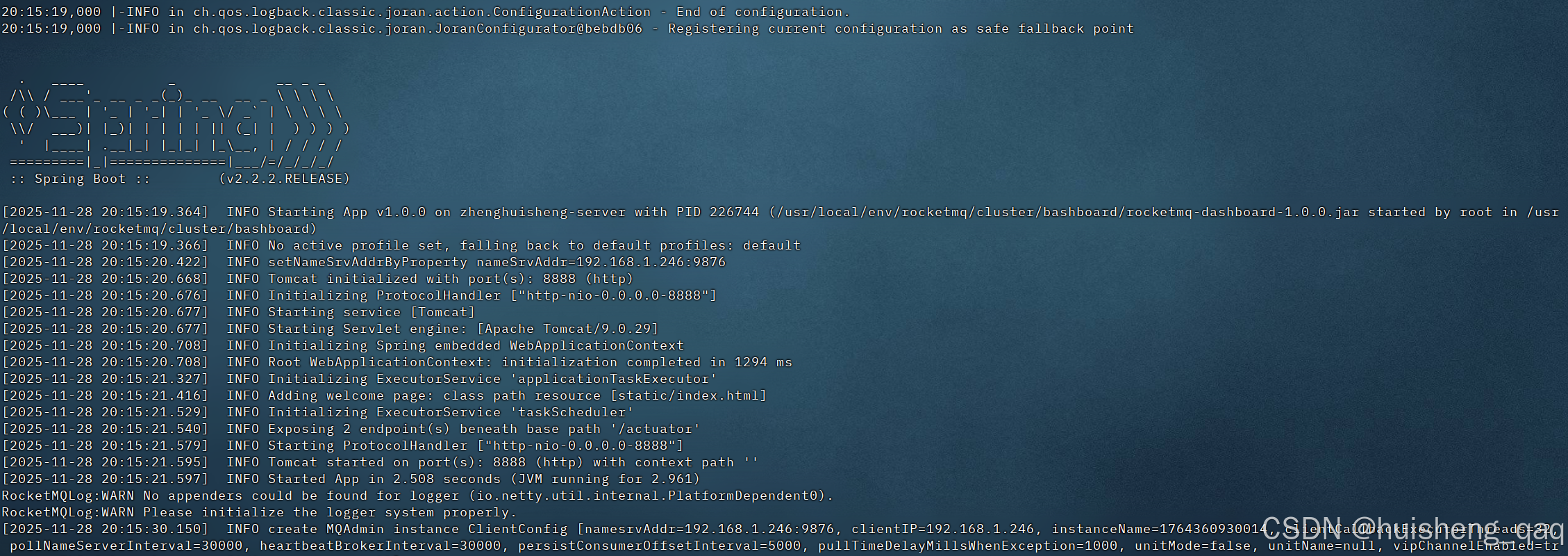Click 'Please initialize the logger system properly.' line
The height and width of the screenshot is (556, 1568).
[x=259, y=512]
